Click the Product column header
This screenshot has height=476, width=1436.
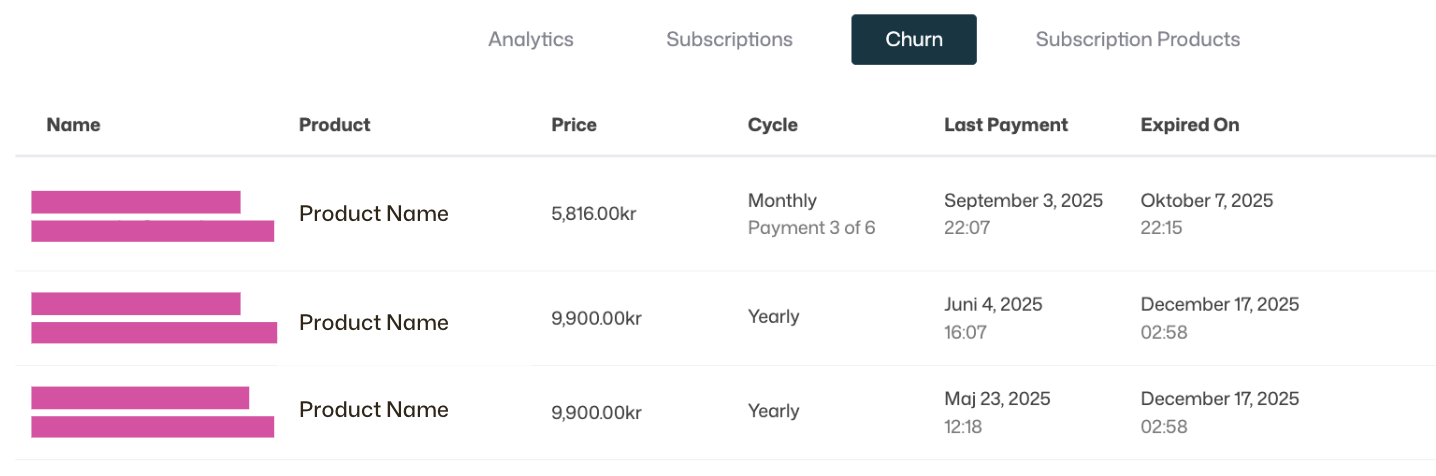[x=334, y=125]
